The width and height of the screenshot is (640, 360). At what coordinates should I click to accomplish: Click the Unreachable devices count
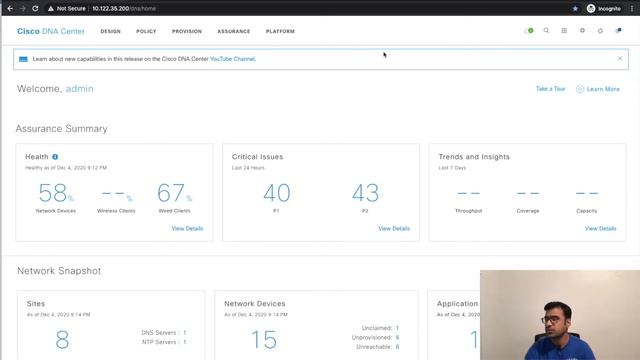[x=397, y=347]
